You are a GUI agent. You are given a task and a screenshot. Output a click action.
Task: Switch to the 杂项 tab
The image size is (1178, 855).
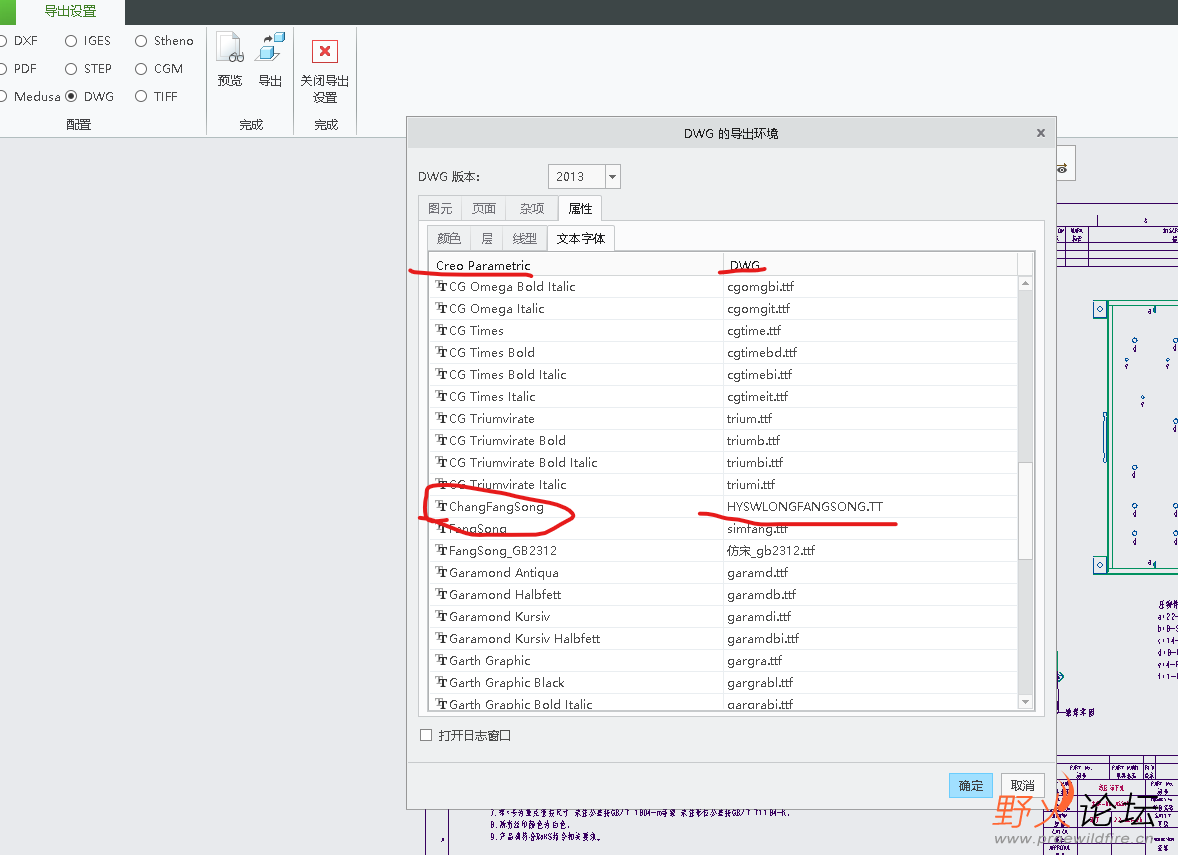pos(532,208)
